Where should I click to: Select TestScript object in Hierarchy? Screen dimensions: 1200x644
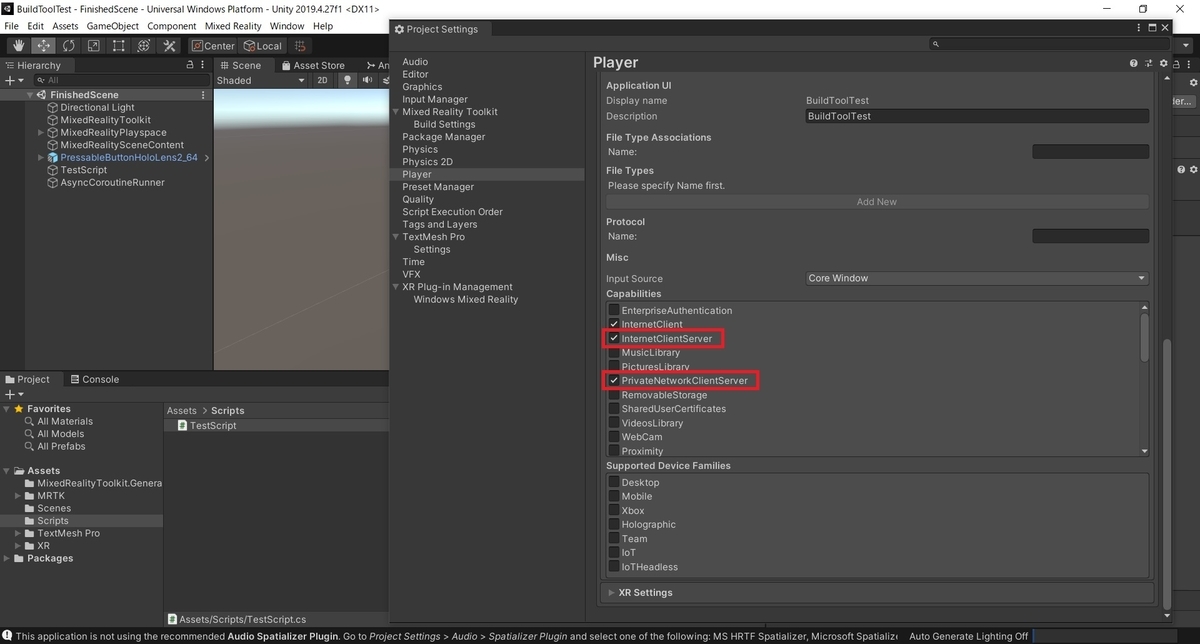(x=83, y=170)
